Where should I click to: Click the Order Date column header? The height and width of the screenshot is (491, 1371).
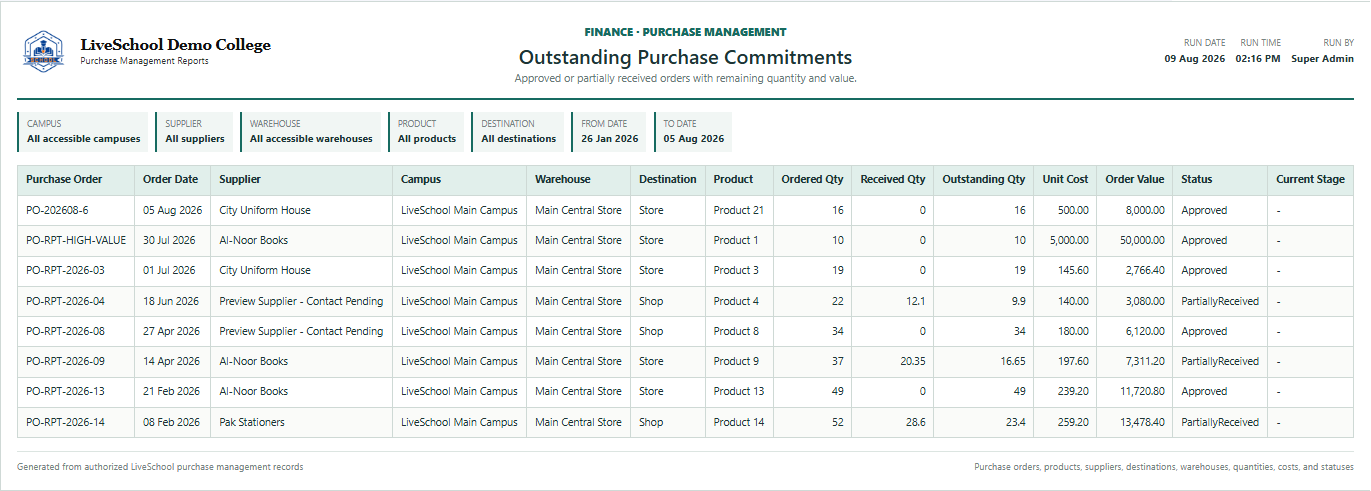coord(171,180)
